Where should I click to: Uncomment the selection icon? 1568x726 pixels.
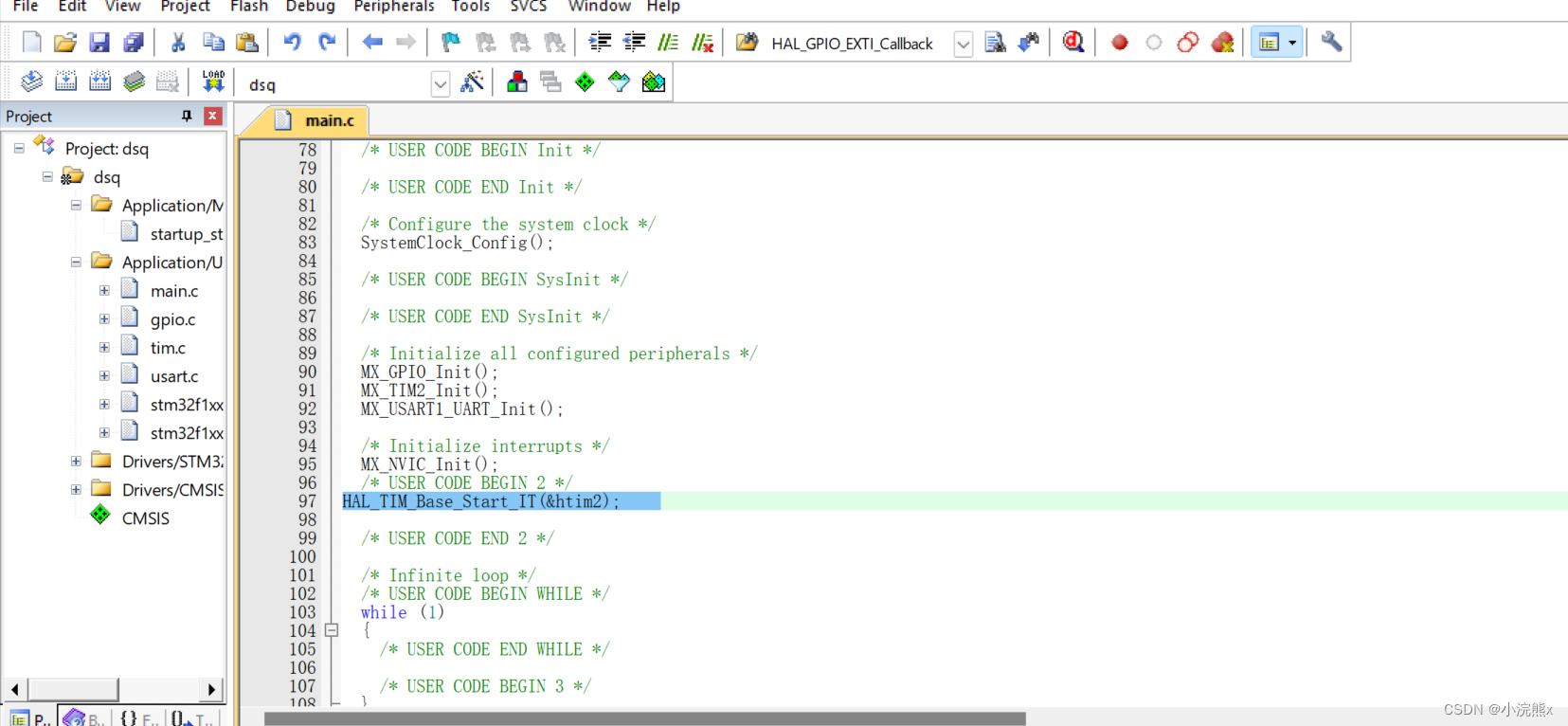pos(702,43)
